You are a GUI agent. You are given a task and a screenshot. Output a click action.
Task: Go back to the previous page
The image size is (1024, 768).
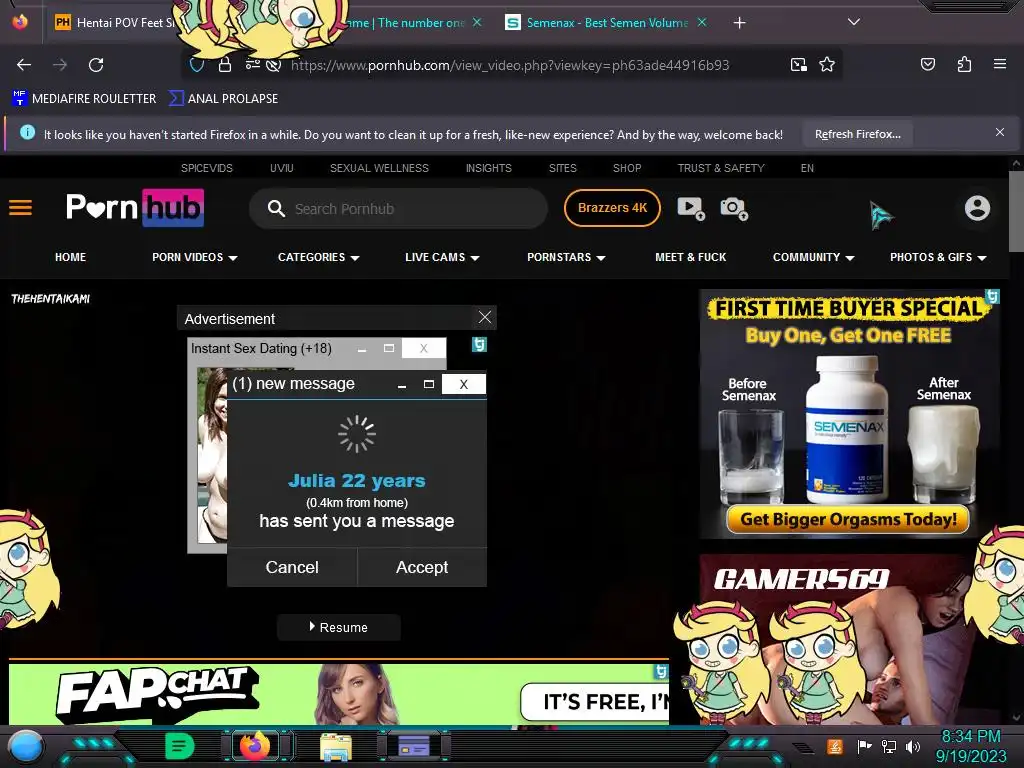(24, 65)
